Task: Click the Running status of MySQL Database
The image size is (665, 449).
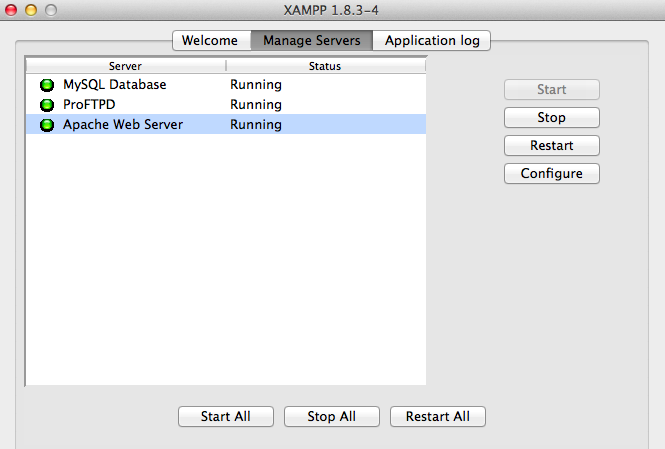Action: [256, 85]
